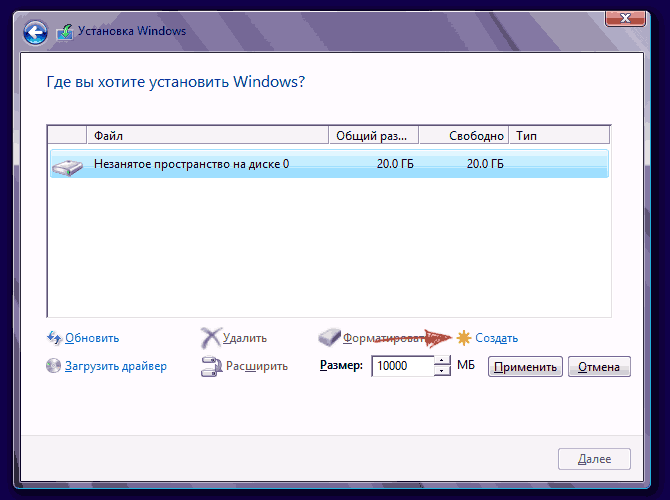Go back using the blue arrow button
This screenshot has height=500, width=670.
(x=35, y=32)
